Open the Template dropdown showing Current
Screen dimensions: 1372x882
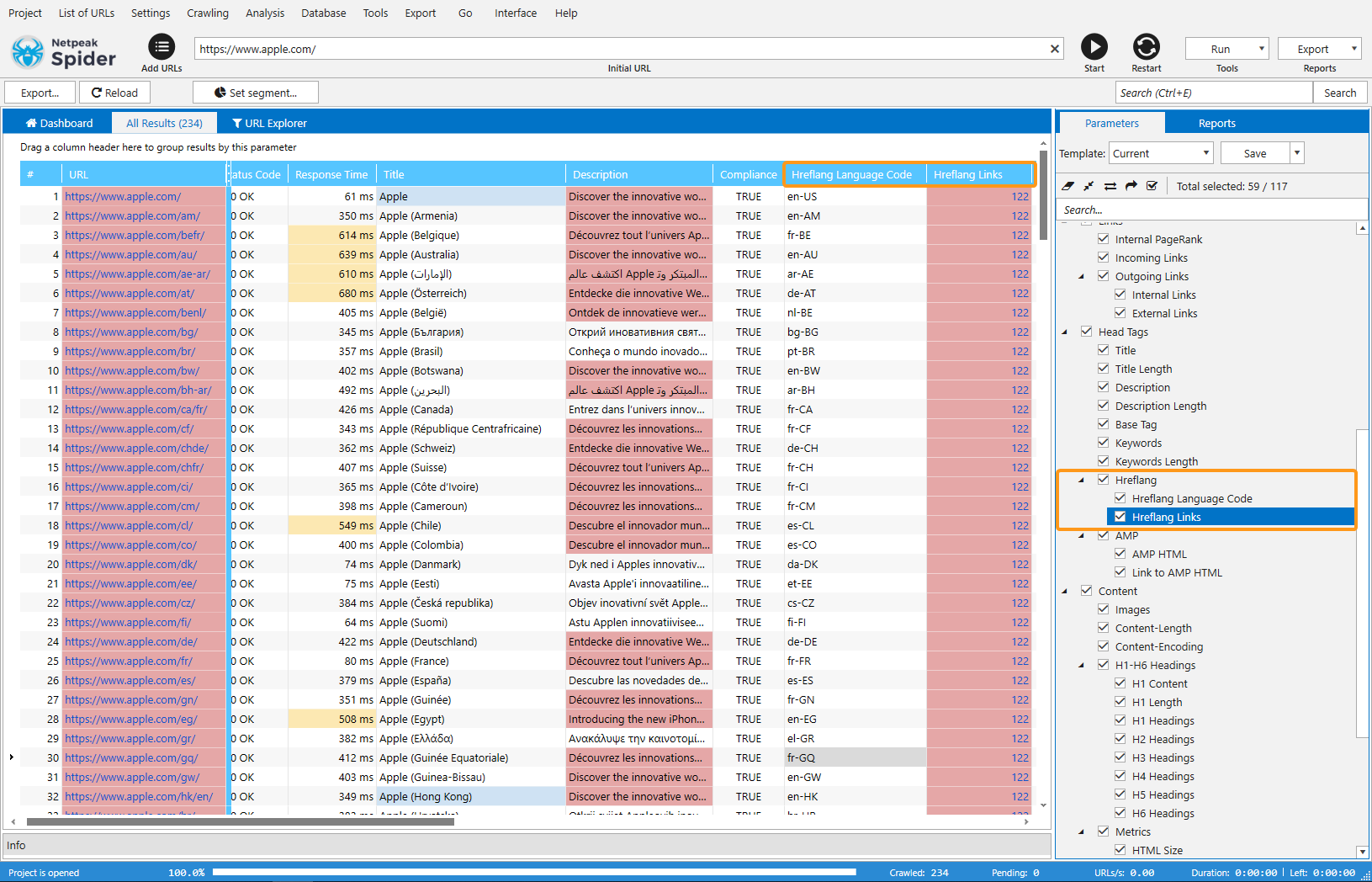(1161, 153)
